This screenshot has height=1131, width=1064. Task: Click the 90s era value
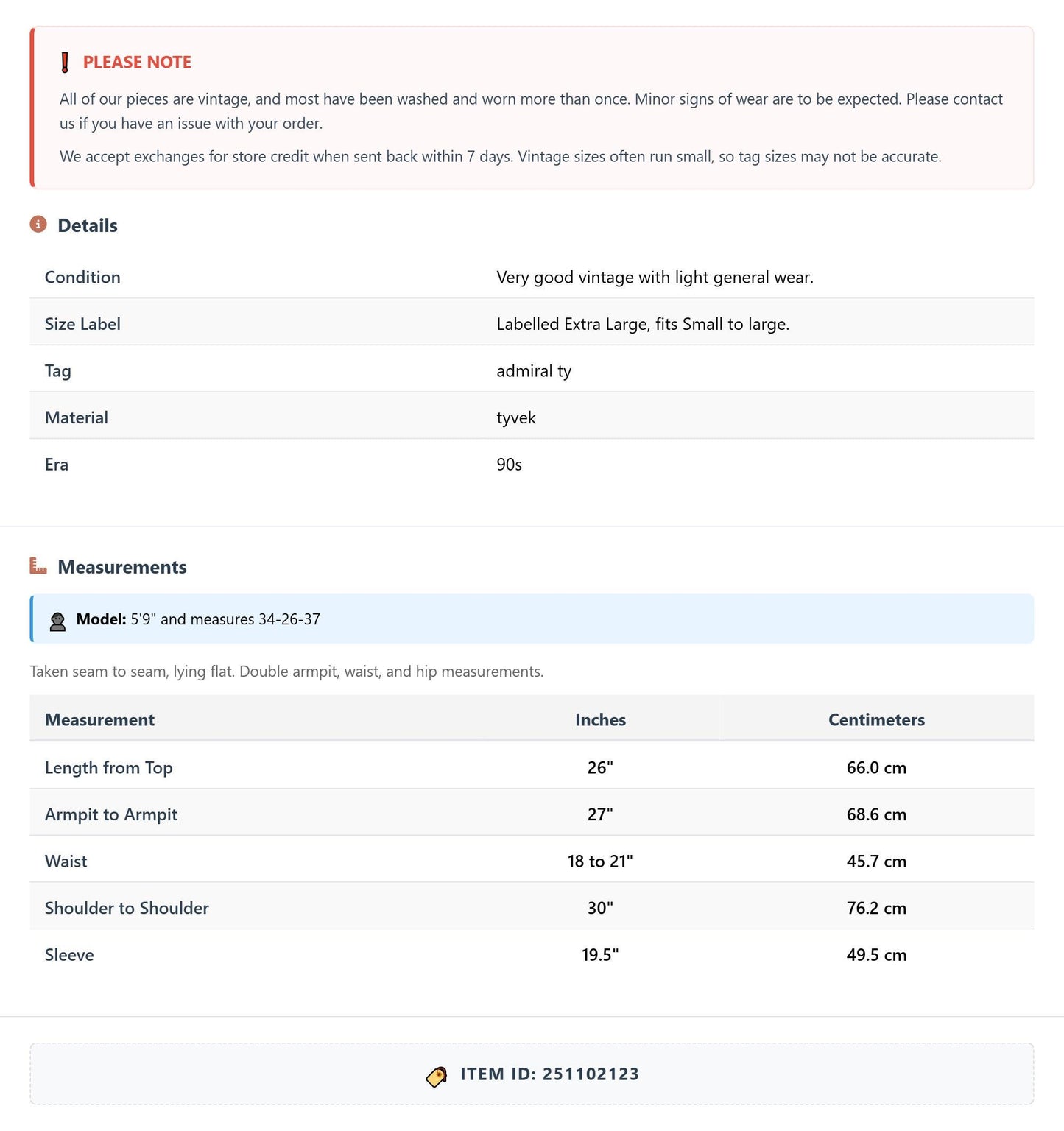click(x=509, y=465)
